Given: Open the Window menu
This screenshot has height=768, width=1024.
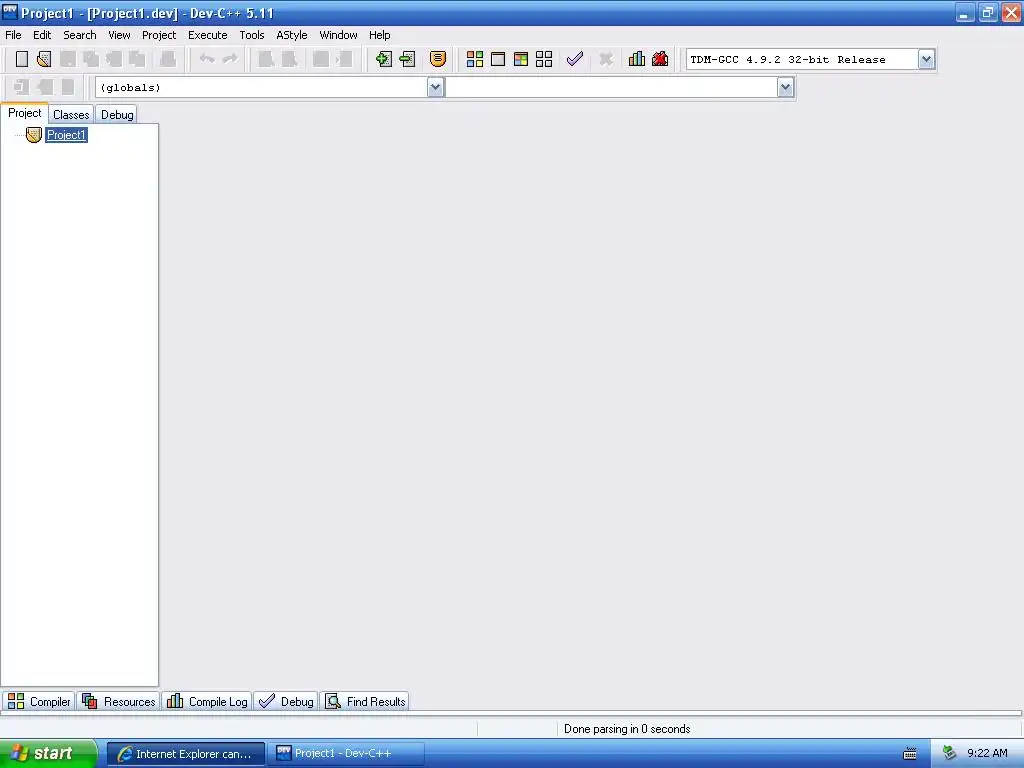Looking at the screenshot, I should 338,35.
